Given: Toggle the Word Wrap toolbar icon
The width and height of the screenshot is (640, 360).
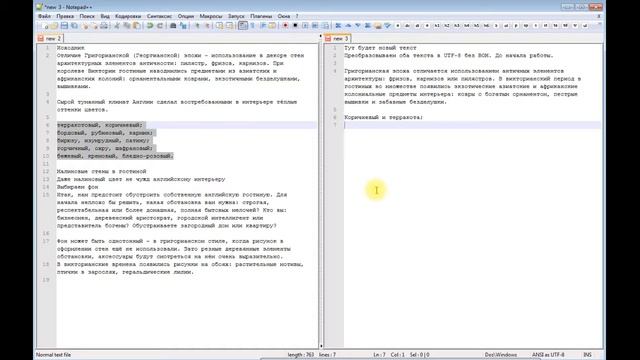Looking at the screenshot, I should (x=243, y=26).
